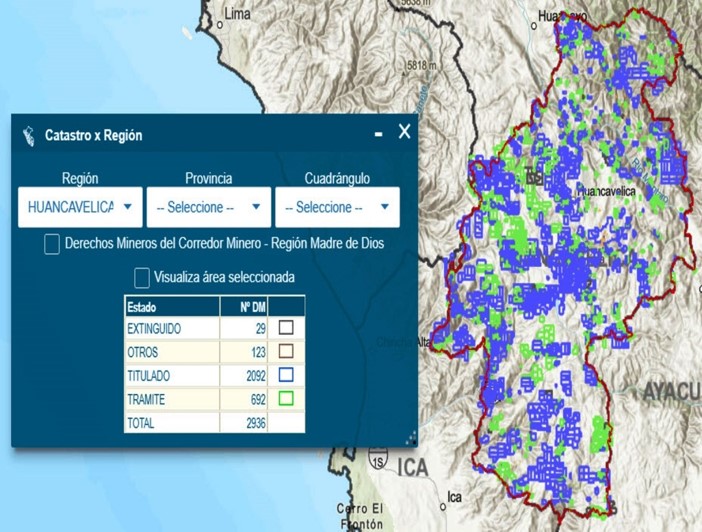The image size is (702, 532).
Task: Select the TRAMITE row label
Action: (146, 400)
